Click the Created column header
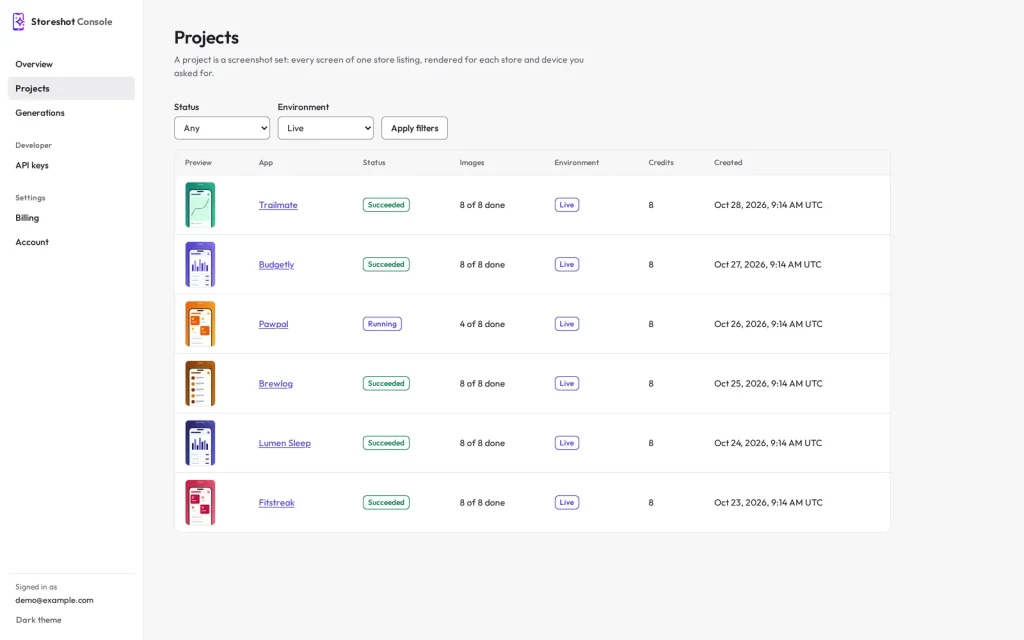Viewport: 1024px width, 640px height. (x=728, y=163)
